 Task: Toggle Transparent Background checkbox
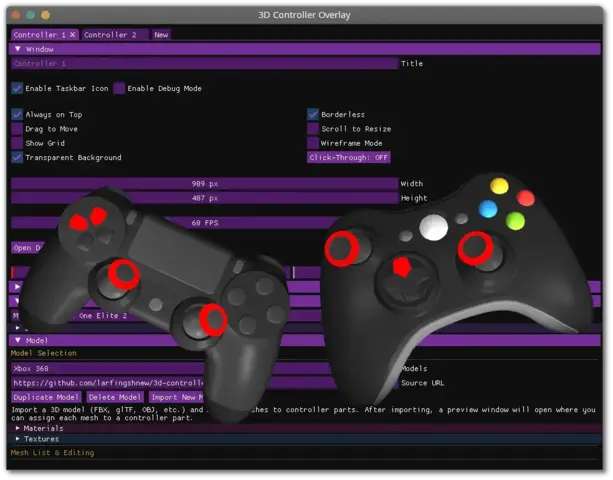click(17, 158)
